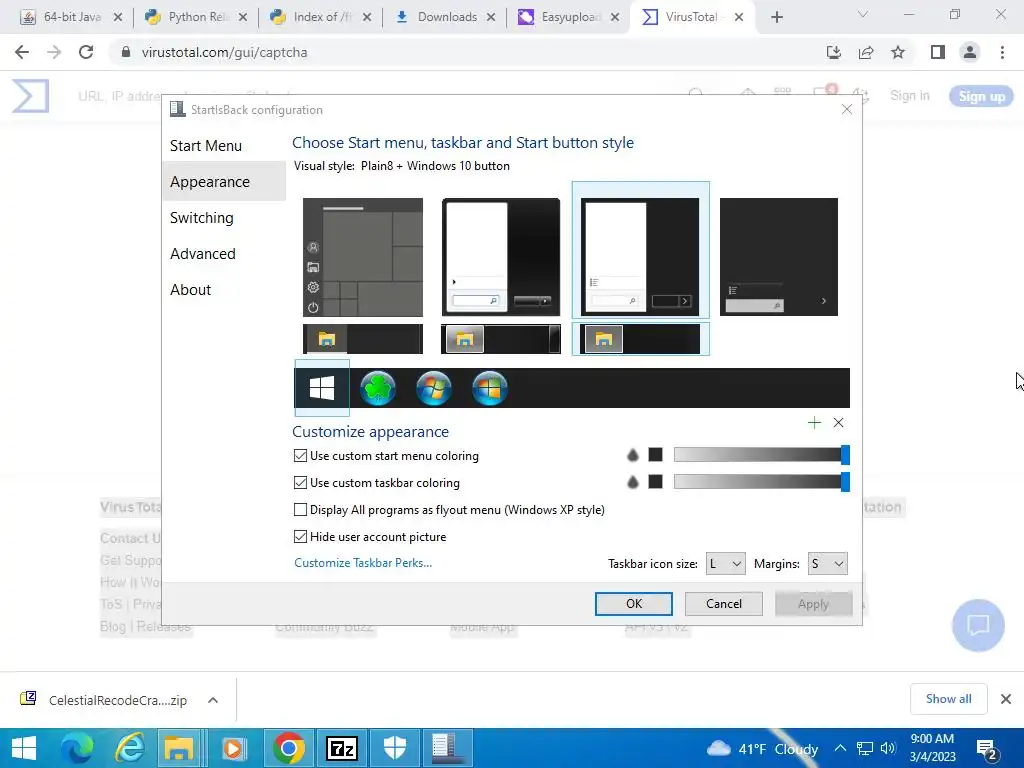Click Show all downloads button
Image resolution: width=1024 pixels, height=768 pixels.
pos(948,699)
